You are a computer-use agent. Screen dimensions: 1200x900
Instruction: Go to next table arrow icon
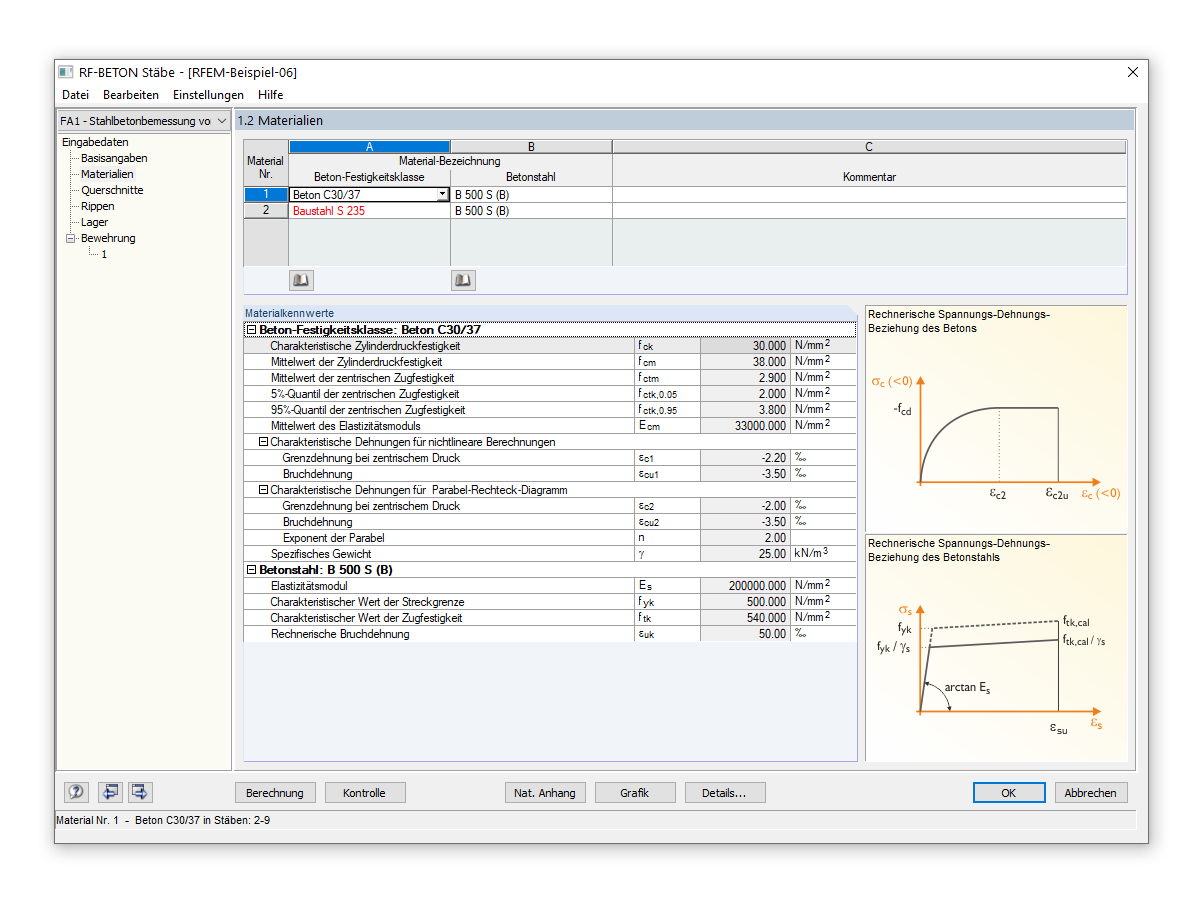click(x=140, y=792)
